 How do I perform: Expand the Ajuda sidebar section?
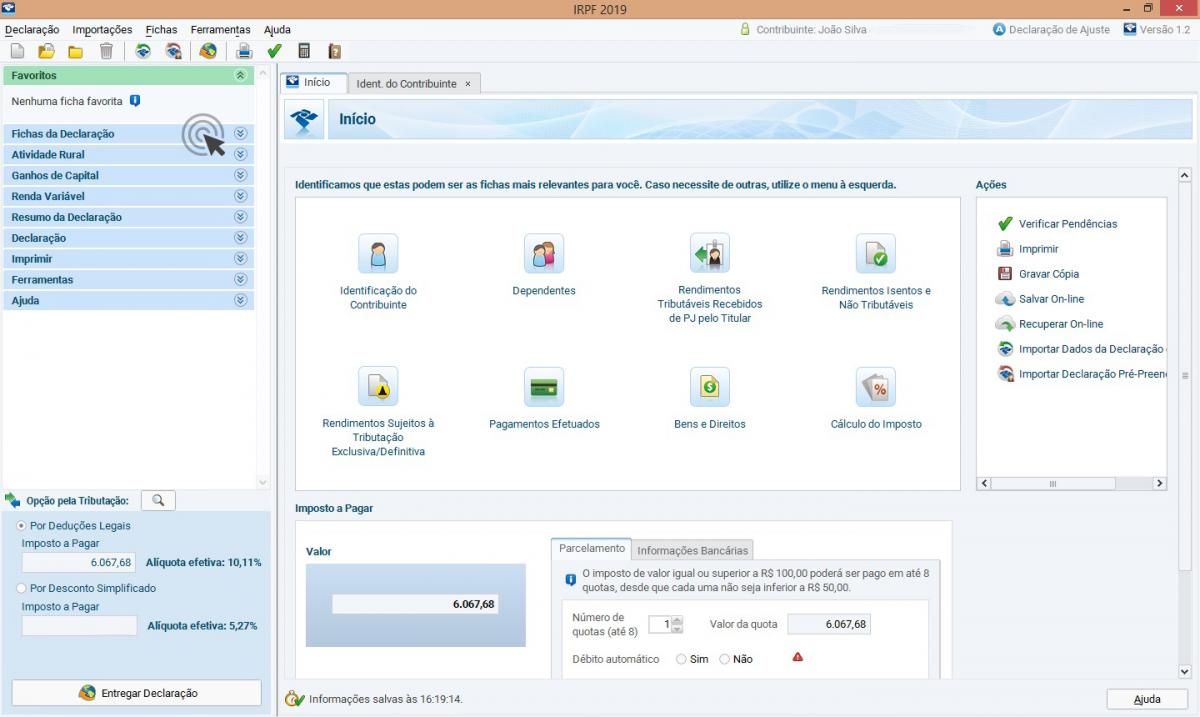click(x=240, y=300)
